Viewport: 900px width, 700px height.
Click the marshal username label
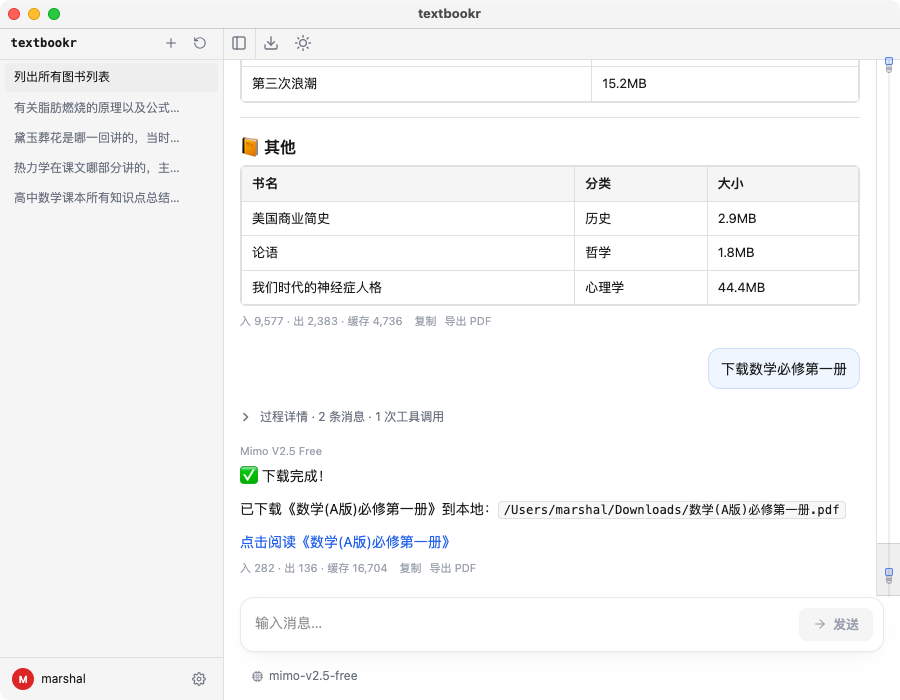coord(63,679)
